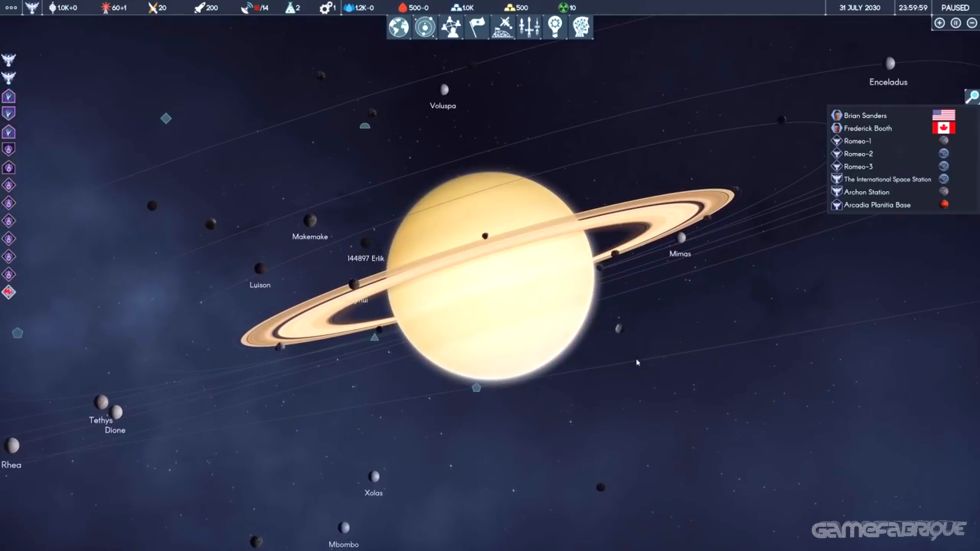Select the moon Mimas
This screenshot has width=980, height=551.
pyautogui.click(x=681, y=237)
